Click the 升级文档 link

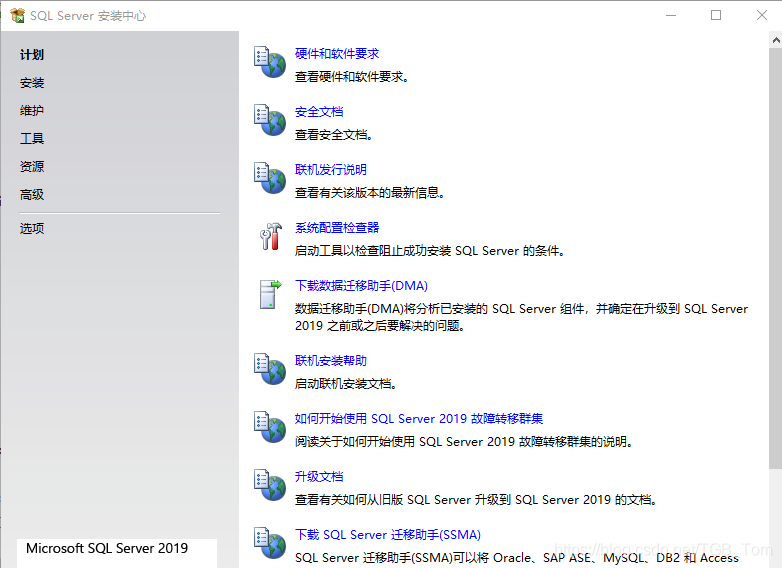click(x=319, y=476)
